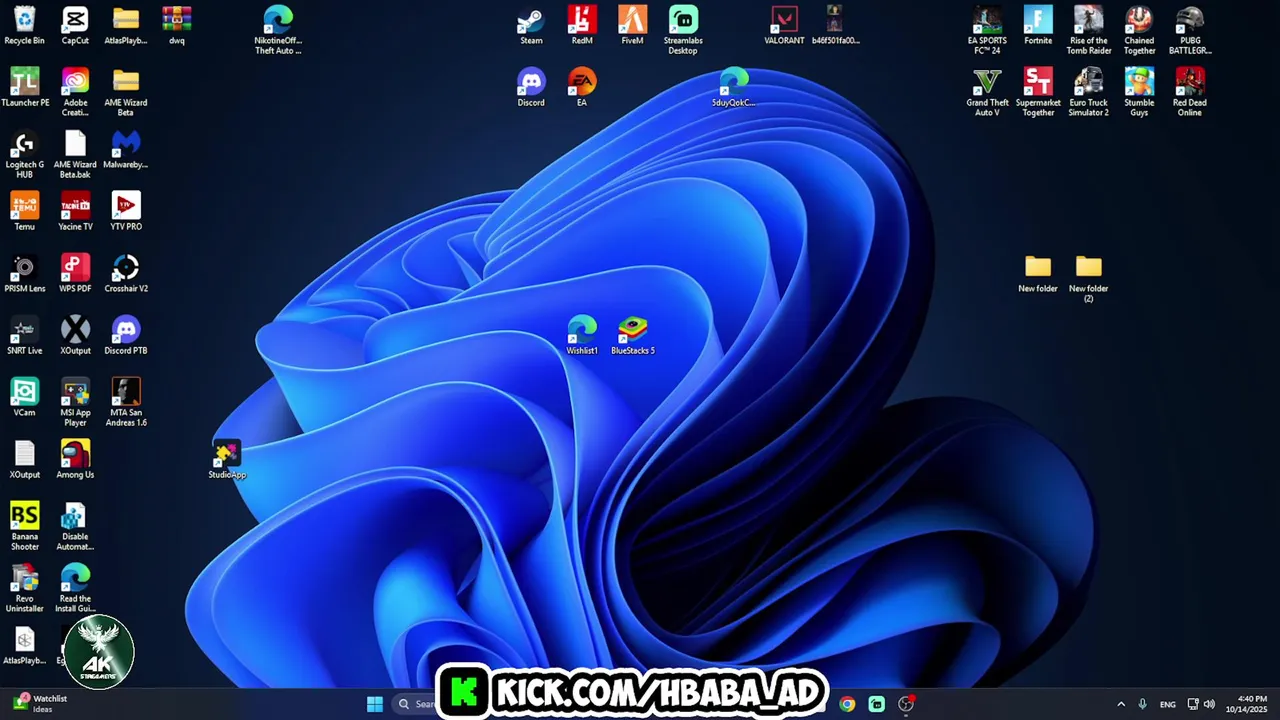The image size is (1280, 720).
Task: Launch Among Us shortcut
Action: point(75,460)
